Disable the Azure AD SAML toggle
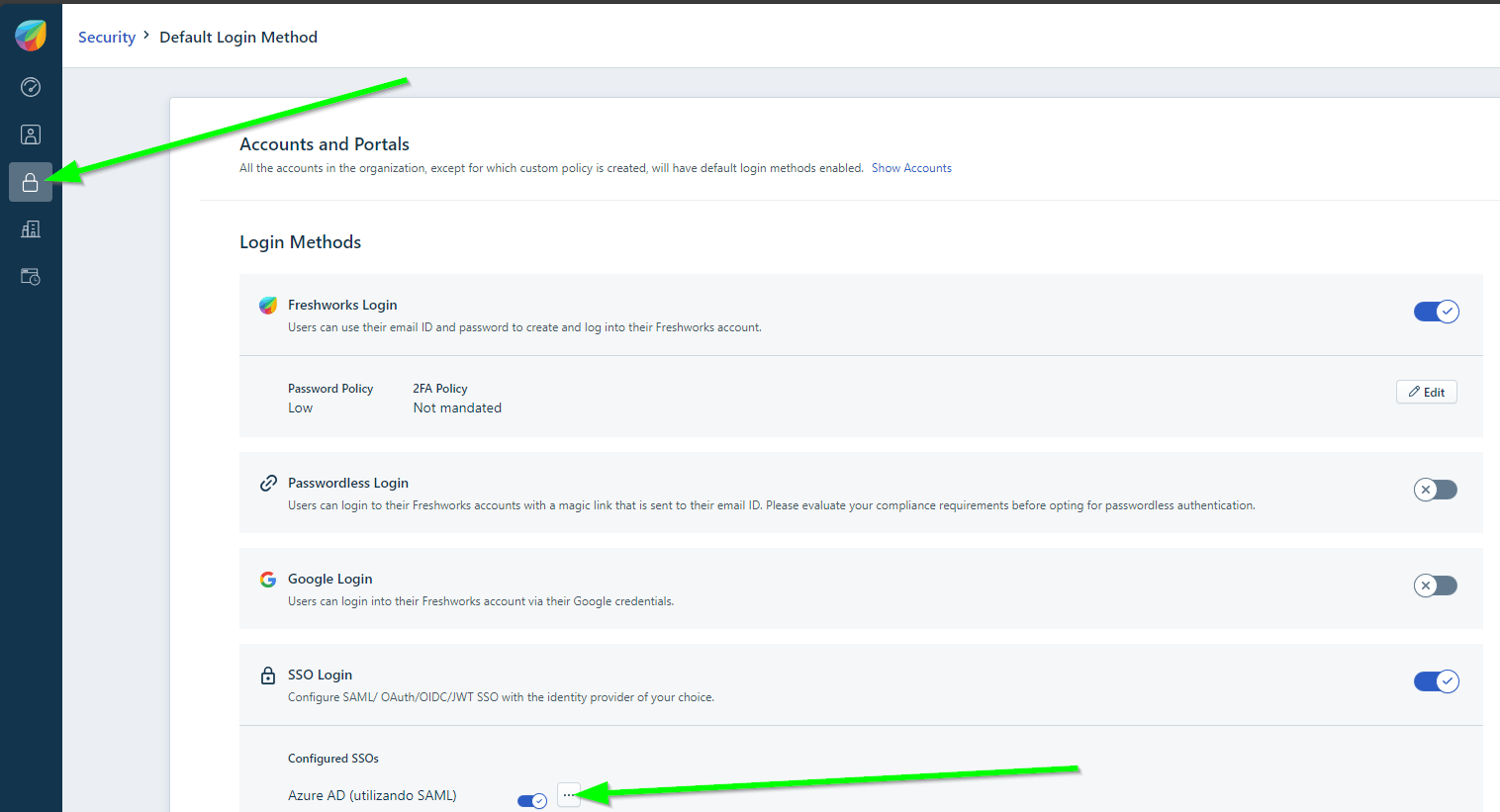Screen dimensions: 1500x812 532,800
